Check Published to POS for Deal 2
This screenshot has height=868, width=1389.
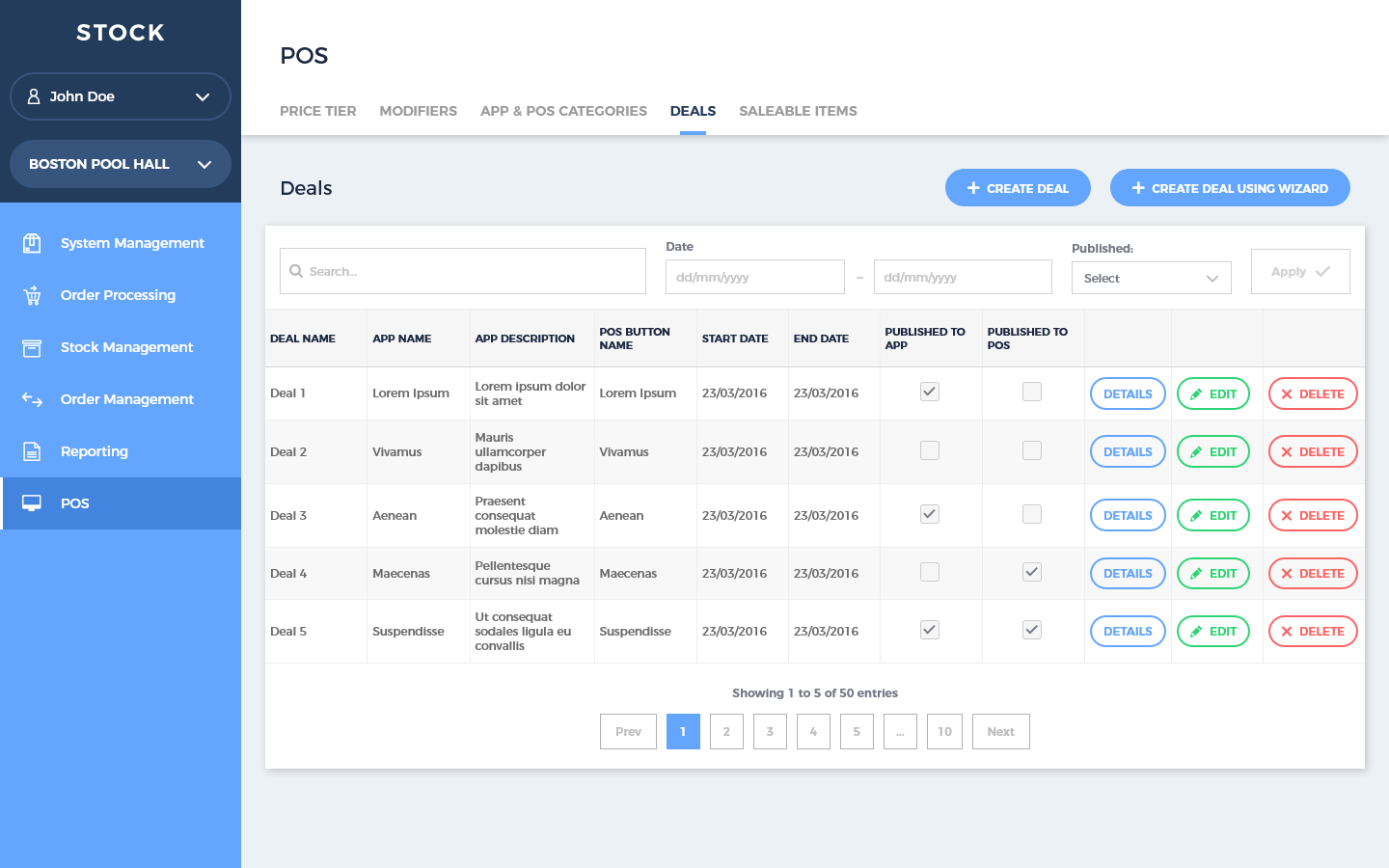(1031, 450)
